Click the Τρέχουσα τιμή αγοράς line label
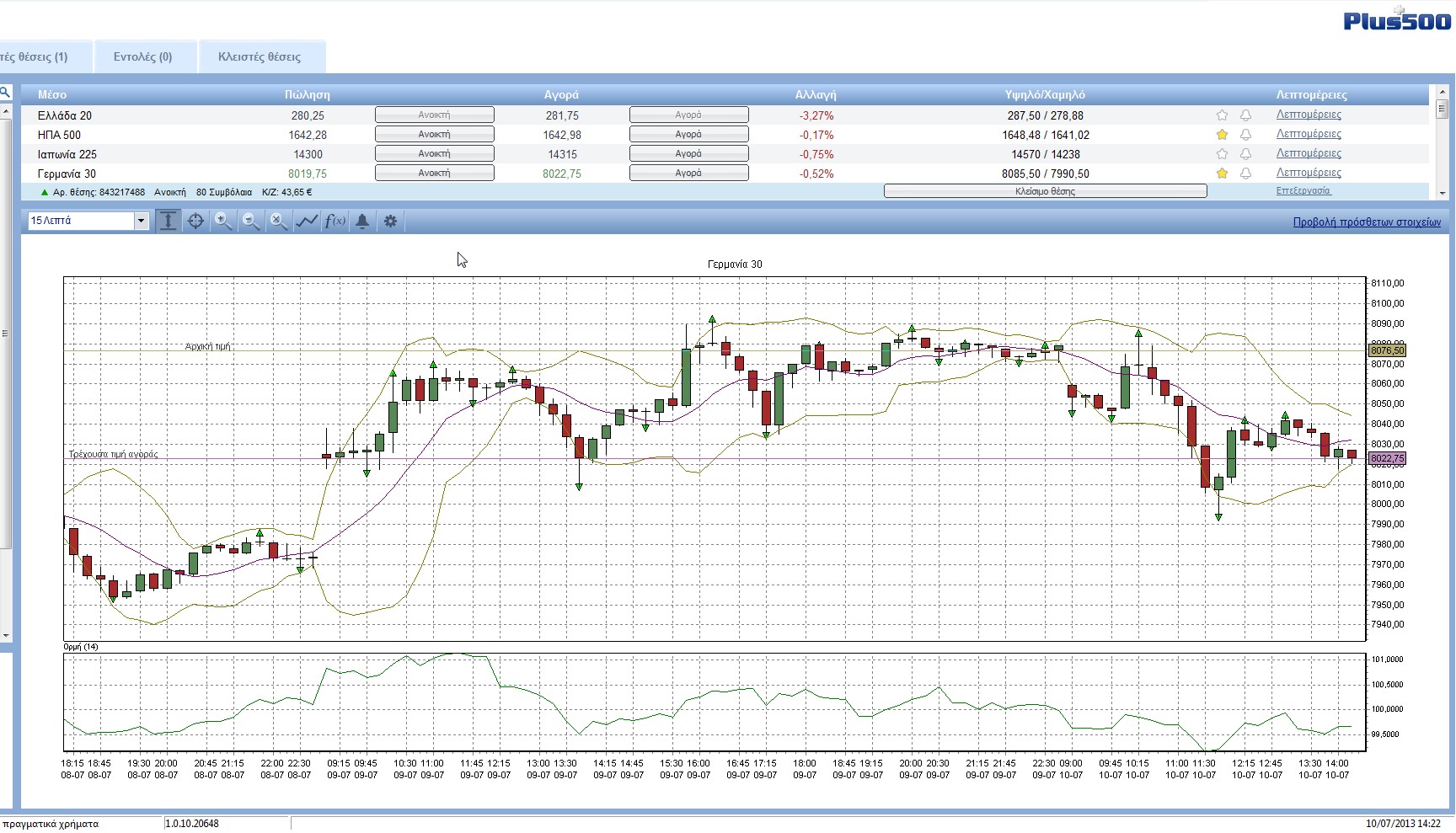This screenshot has width=1456, height=833. pyautogui.click(x=114, y=454)
